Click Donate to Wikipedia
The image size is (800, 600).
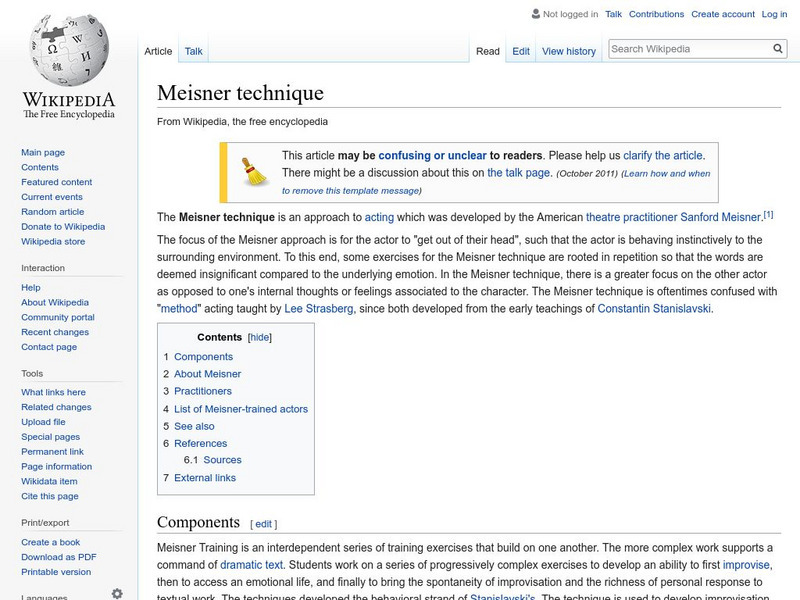click(x=63, y=226)
